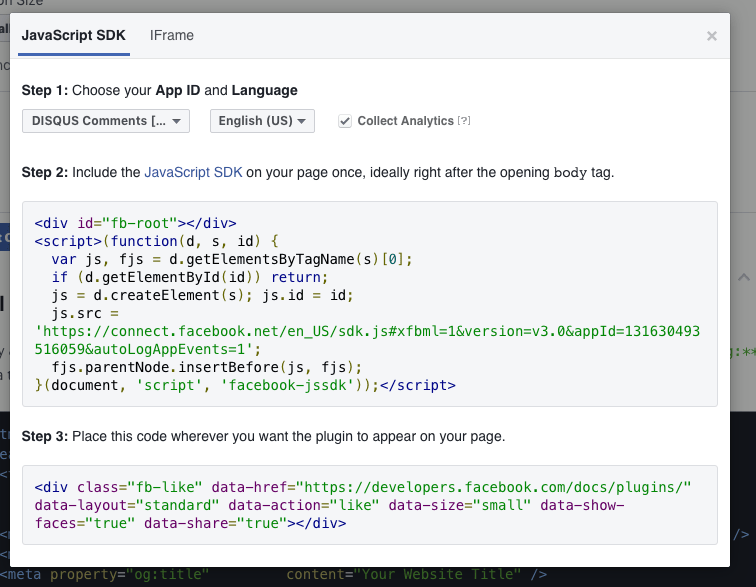Click the Step 1 heading text

pyautogui.click(x=160, y=90)
